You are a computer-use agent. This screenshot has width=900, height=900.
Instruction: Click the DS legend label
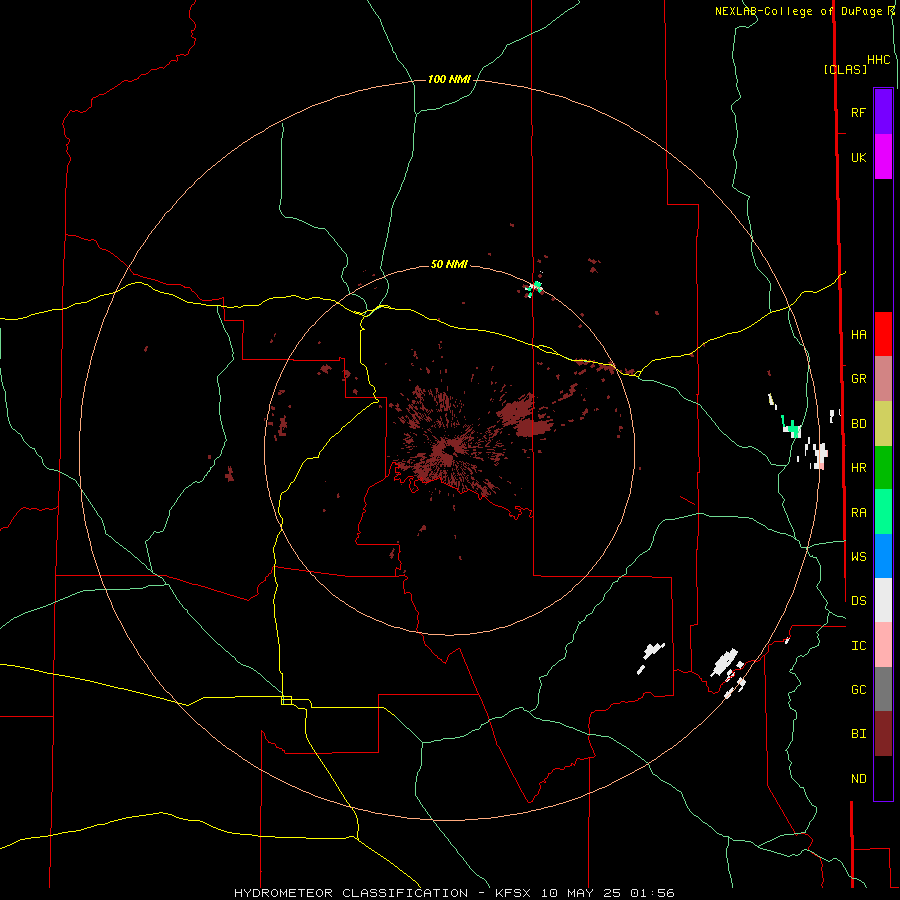coord(858,601)
